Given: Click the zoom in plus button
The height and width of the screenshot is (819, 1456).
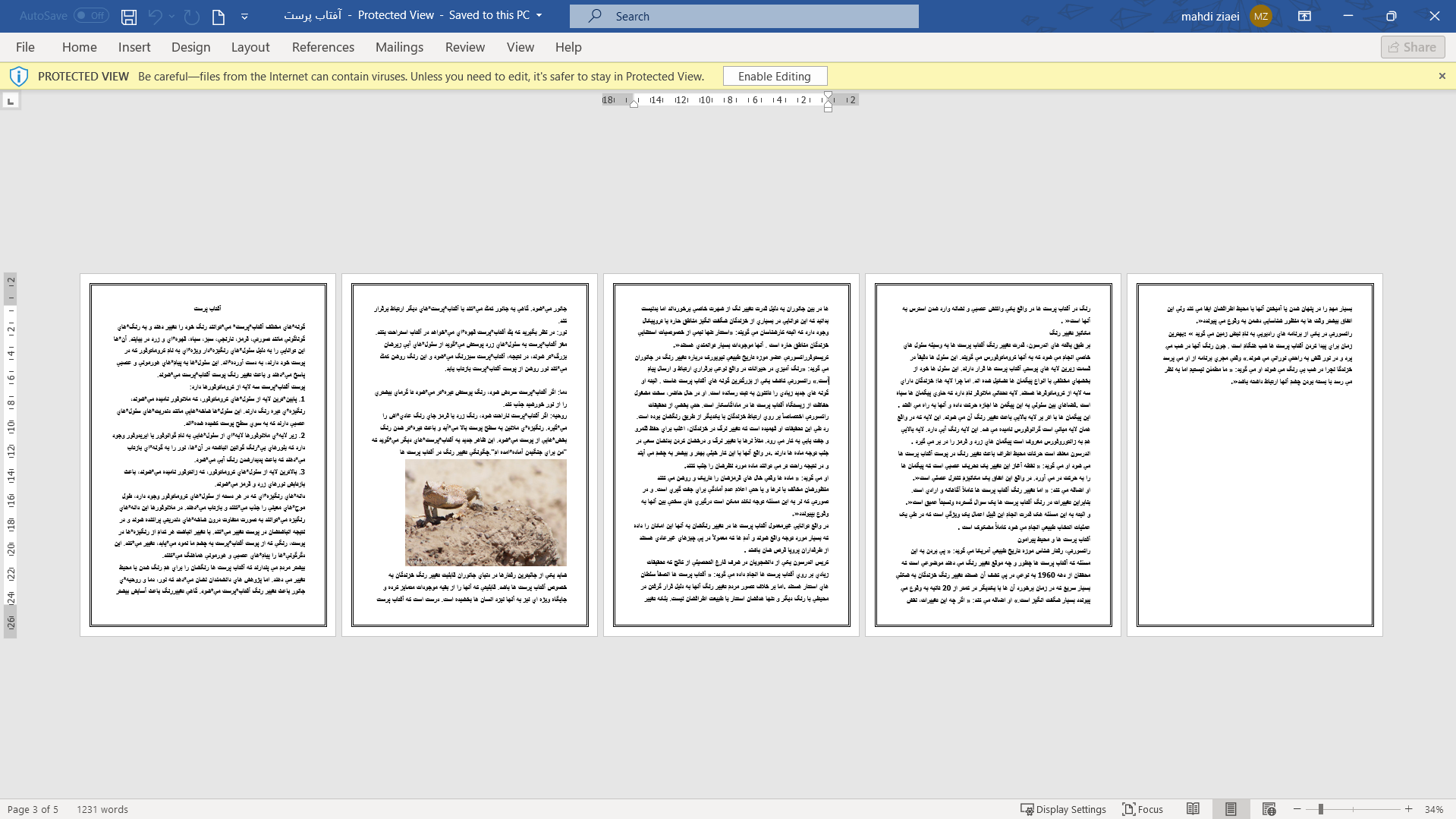Looking at the screenshot, I should click(x=1408, y=809).
